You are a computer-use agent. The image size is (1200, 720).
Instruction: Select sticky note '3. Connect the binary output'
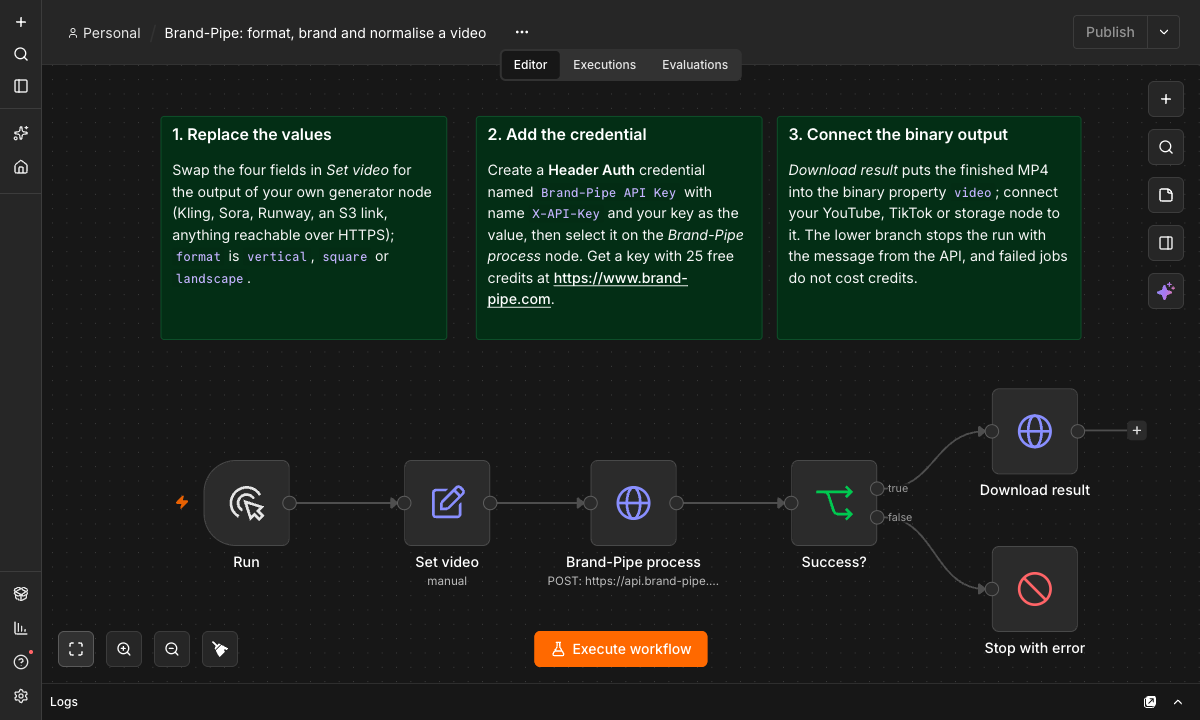pos(929,228)
